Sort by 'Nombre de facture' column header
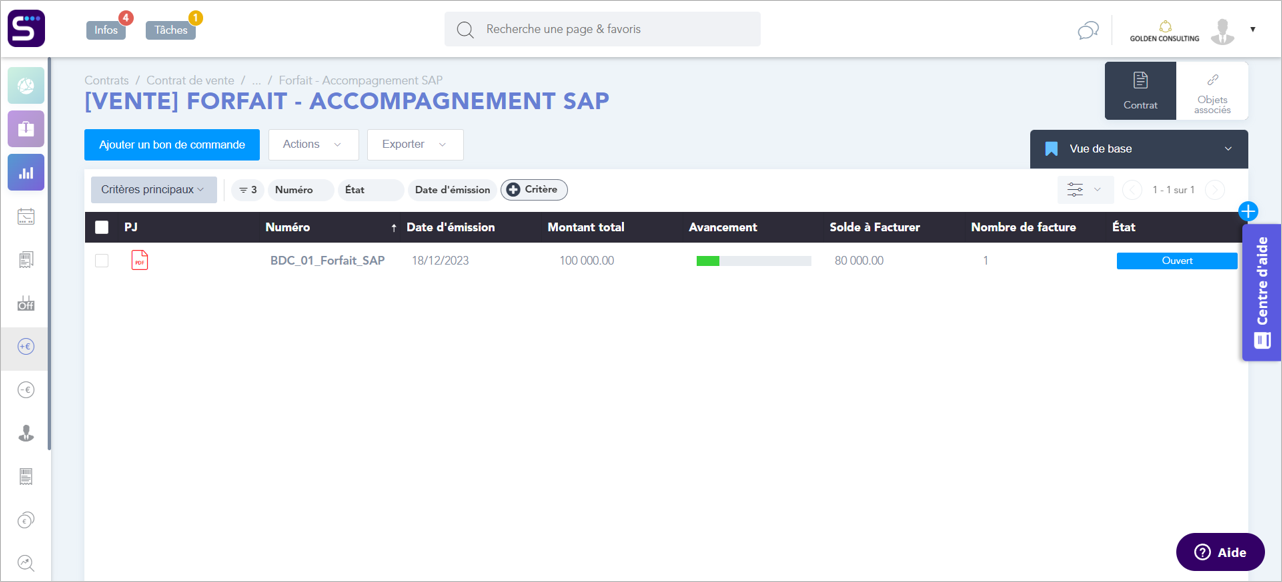1282x582 pixels. [1023, 227]
